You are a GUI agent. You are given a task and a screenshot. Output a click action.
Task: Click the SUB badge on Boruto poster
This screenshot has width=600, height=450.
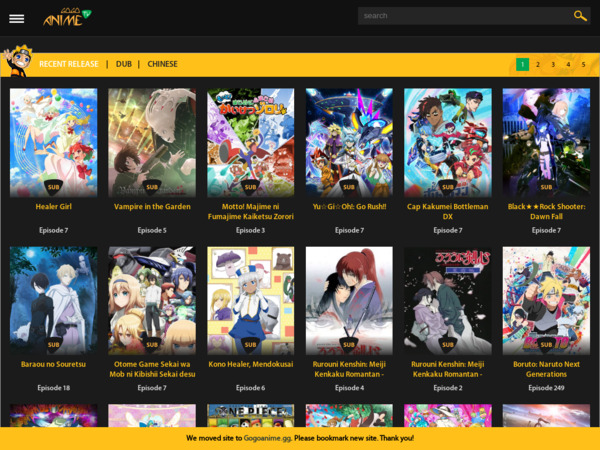coord(546,345)
